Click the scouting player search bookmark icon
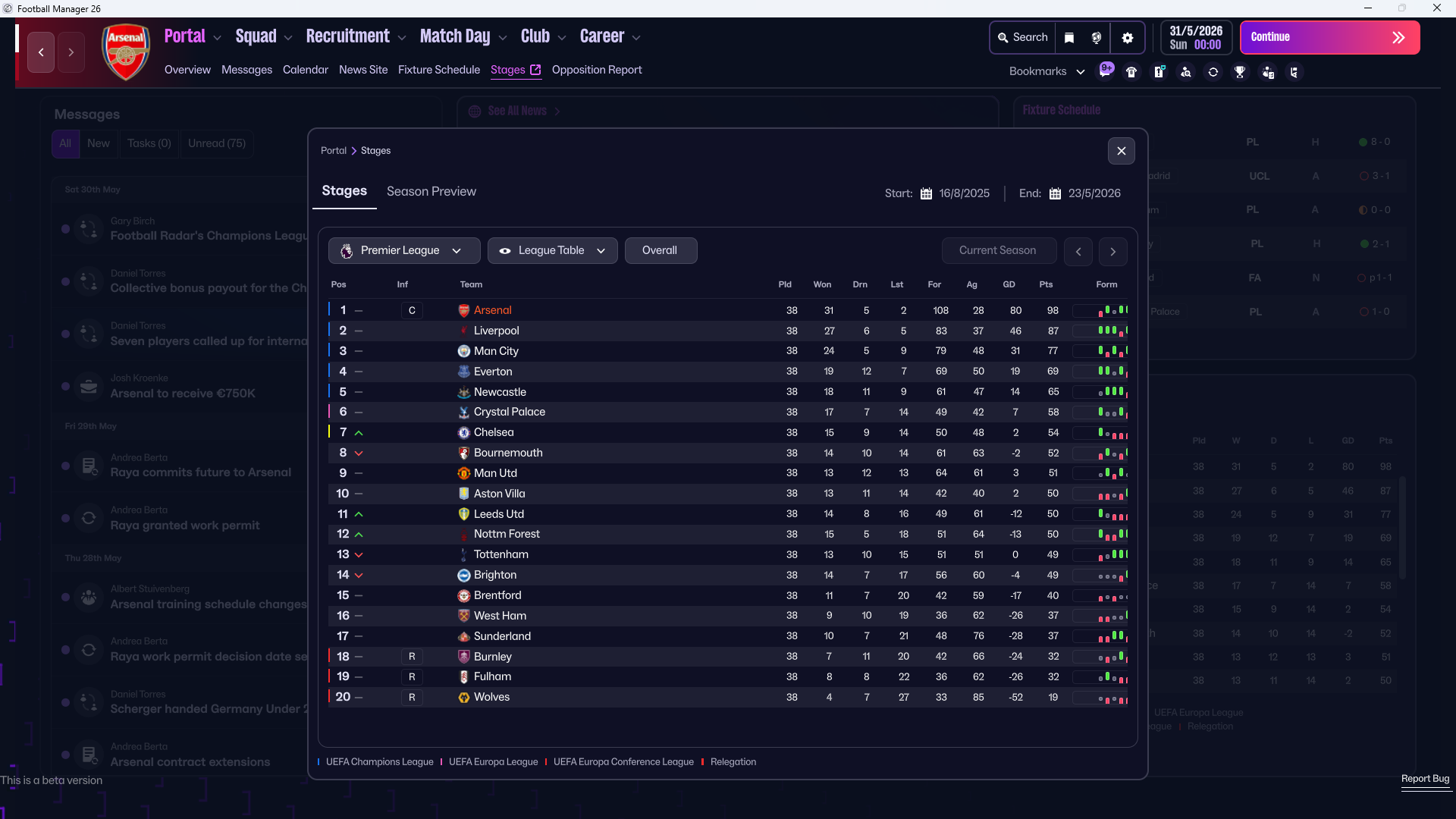Screen dimensions: 1456x819 tap(1186, 72)
